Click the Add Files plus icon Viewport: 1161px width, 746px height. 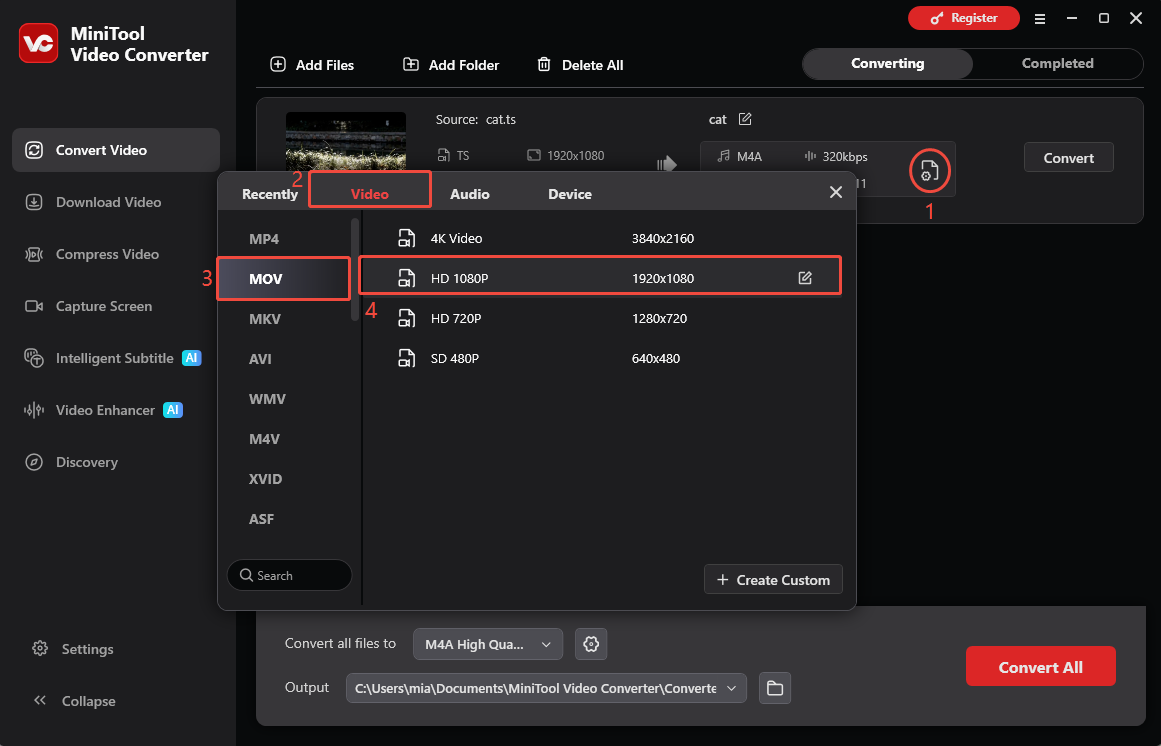tap(278, 64)
